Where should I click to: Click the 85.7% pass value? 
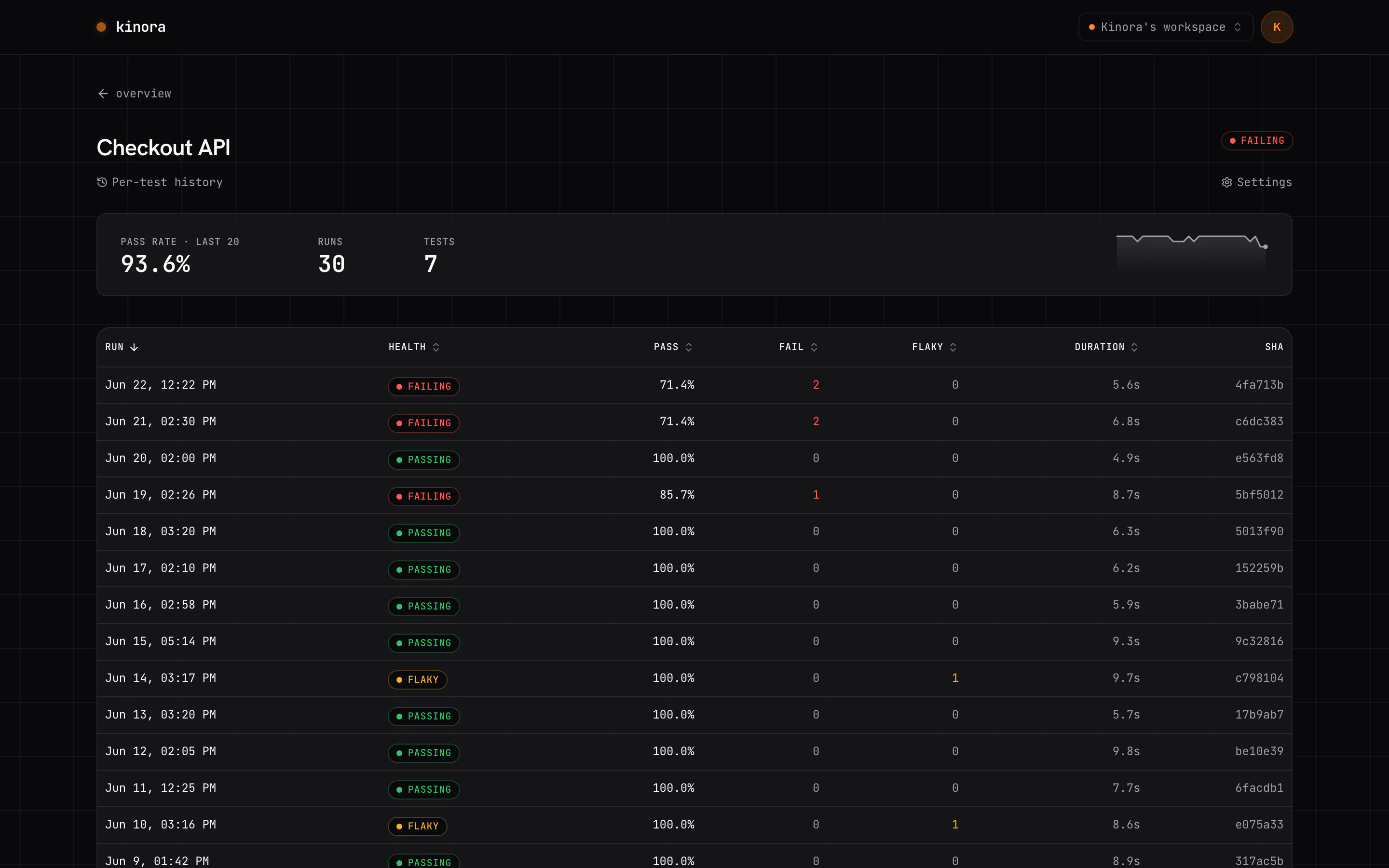[677, 494]
